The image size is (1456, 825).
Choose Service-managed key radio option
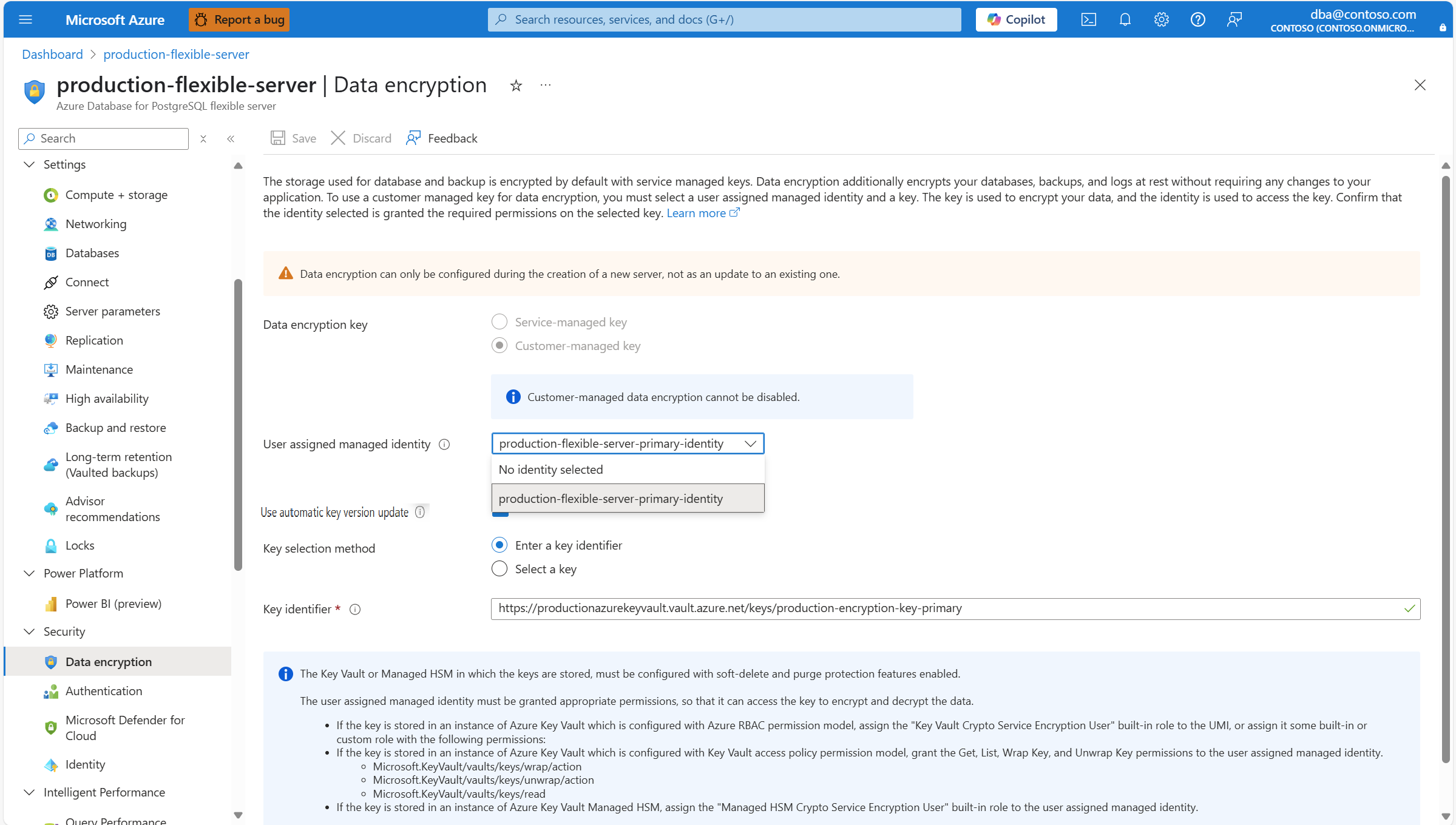click(x=499, y=322)
